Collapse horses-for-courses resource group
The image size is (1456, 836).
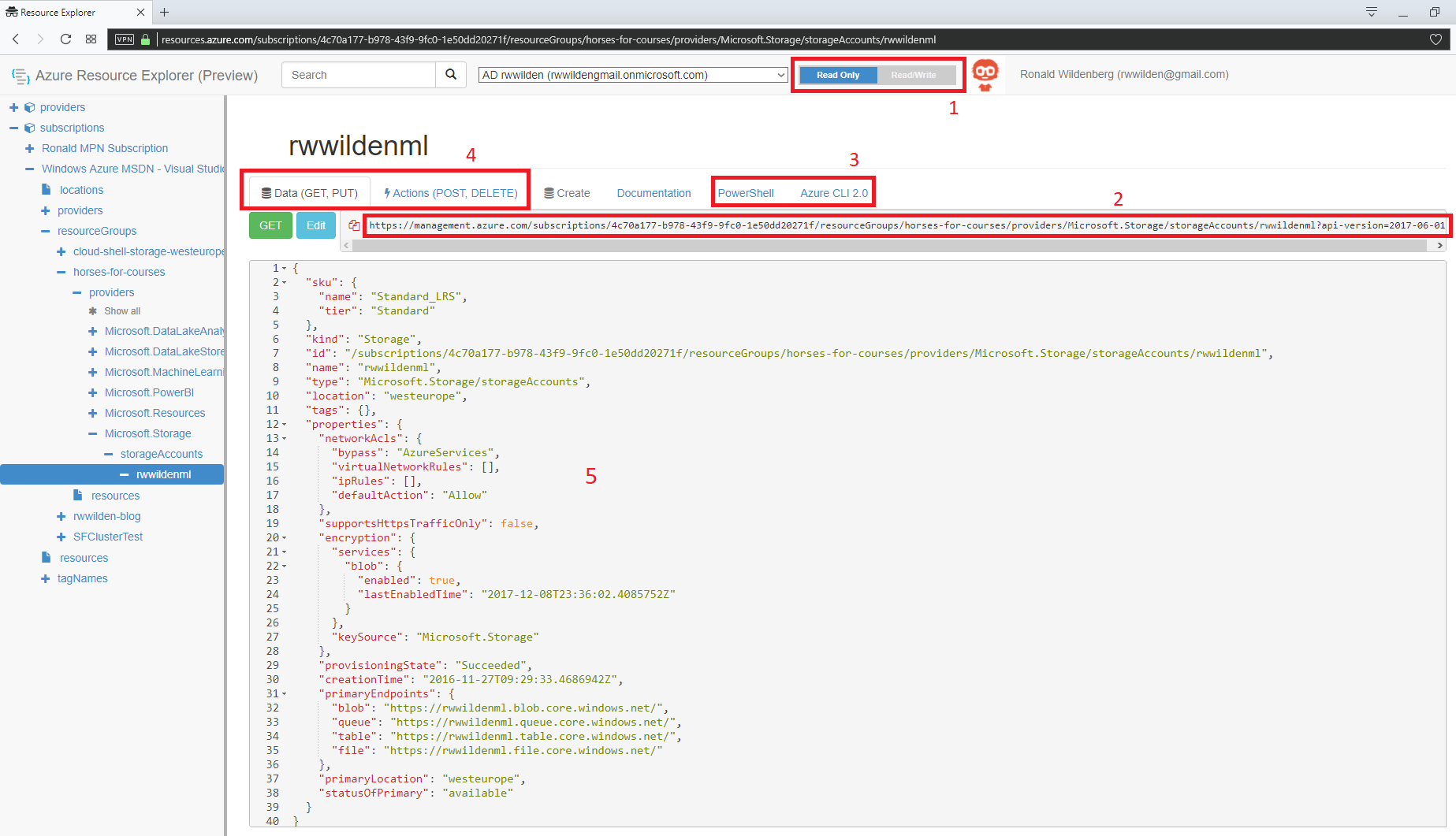point(61,272)
